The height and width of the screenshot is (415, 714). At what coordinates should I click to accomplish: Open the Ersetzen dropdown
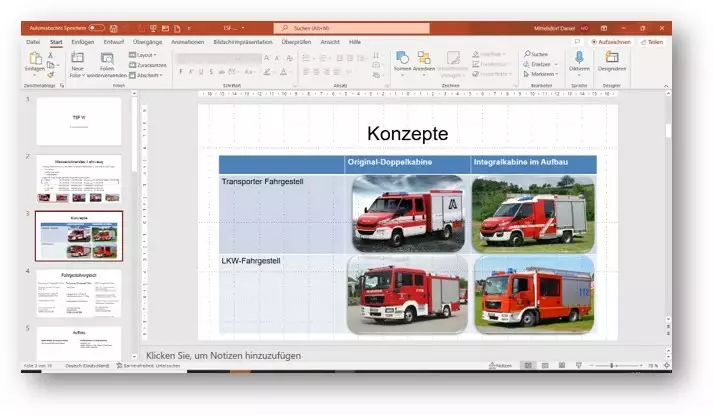(x=541, y=64)
